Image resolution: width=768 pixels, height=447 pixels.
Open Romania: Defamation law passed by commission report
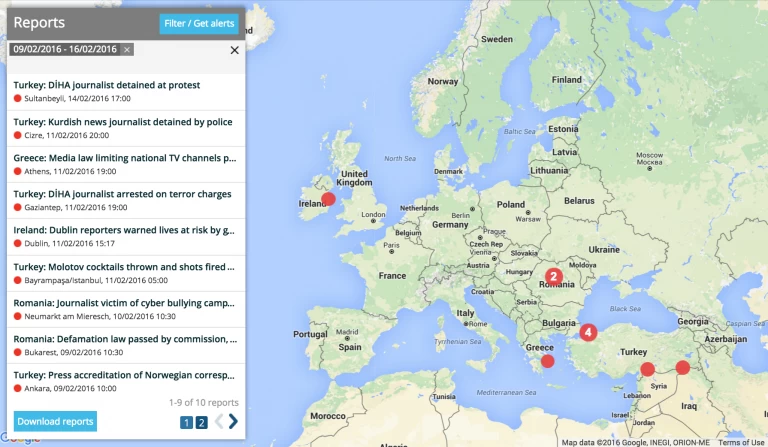[125, 339]
